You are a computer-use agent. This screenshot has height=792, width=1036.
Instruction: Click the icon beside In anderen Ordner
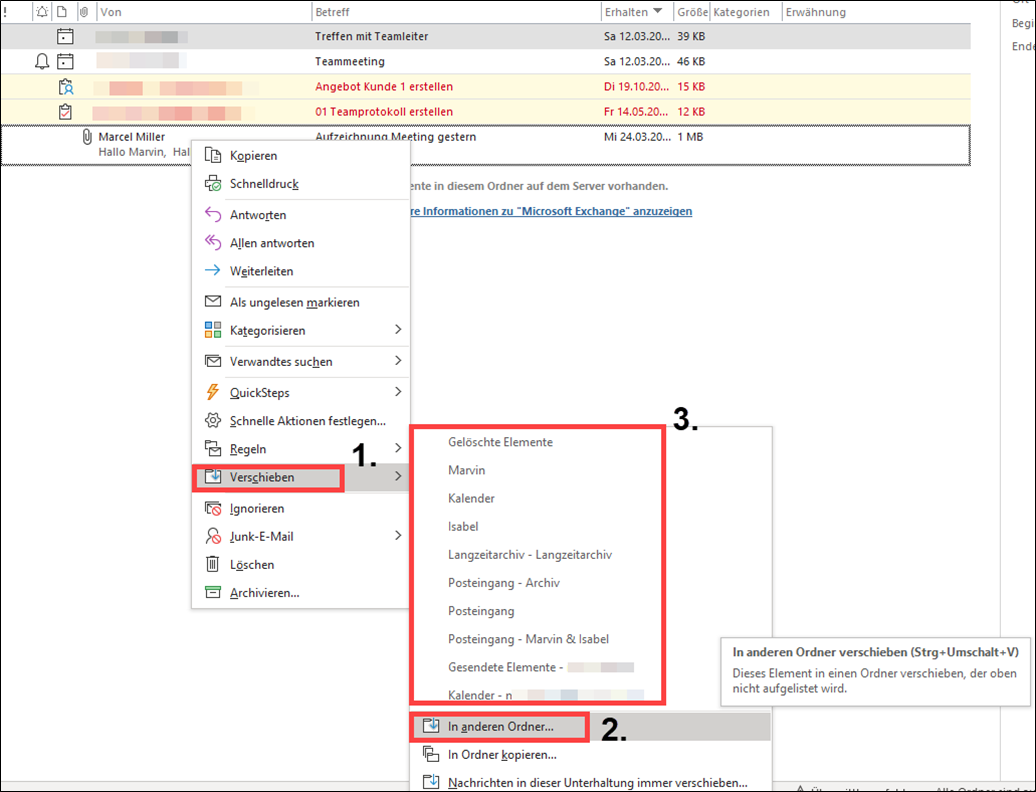tap(431, 725)
